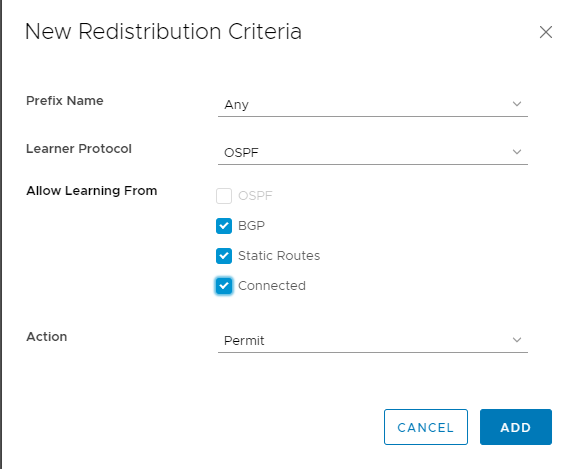Click the greyed-out OSPF checkbox
Screen dimensions: 575x469
click(x=224, y=196)
